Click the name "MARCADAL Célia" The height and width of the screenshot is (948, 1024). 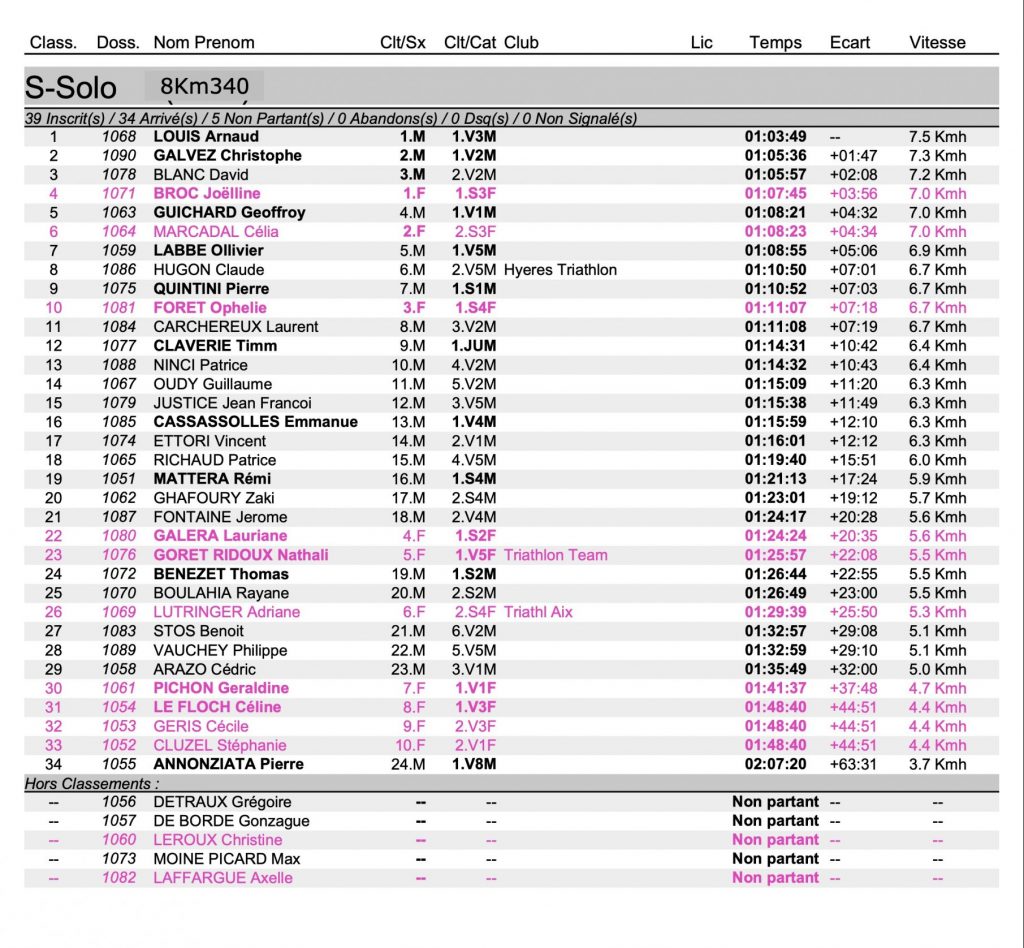(x=216, y=231)
